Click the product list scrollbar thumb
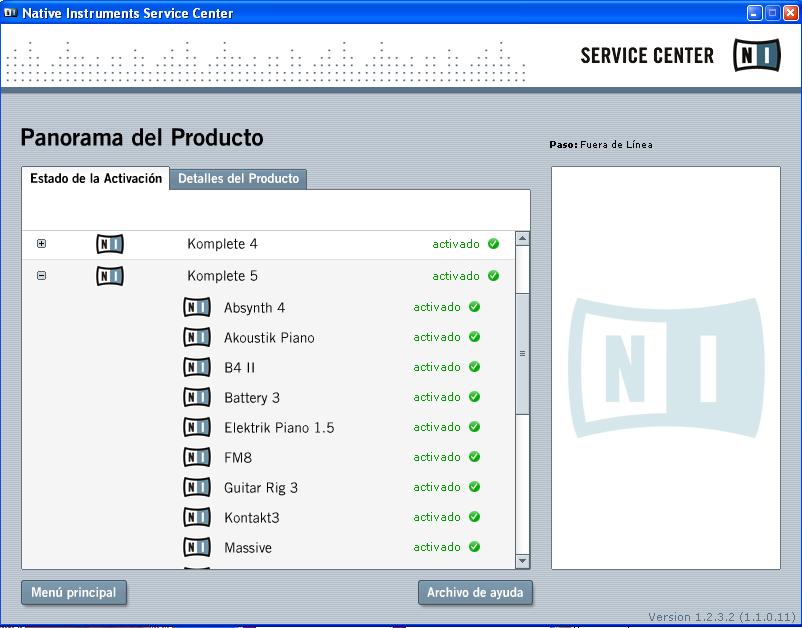The height and width of the screenshot is (628, 802). pyautogui.click(x=522, y=353)
